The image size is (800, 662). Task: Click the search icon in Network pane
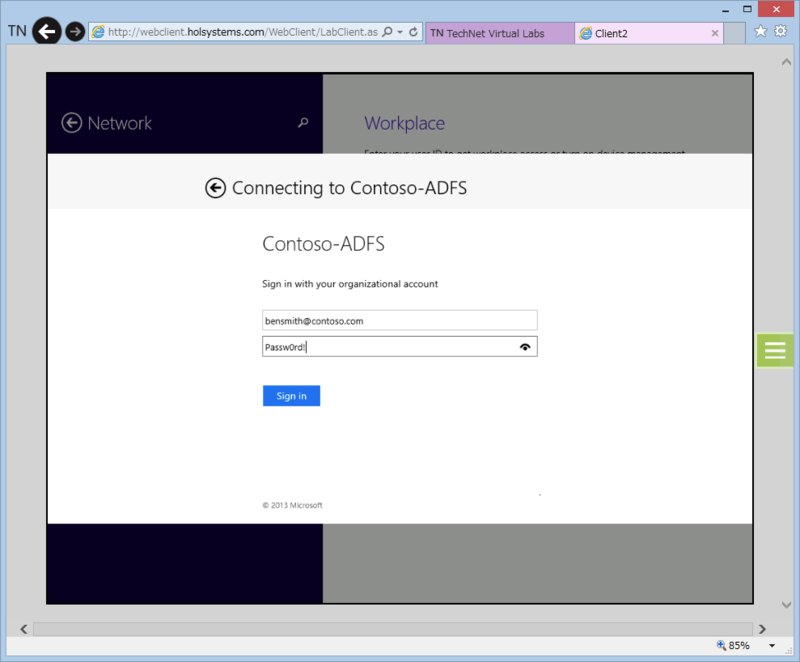pos(303,122)
